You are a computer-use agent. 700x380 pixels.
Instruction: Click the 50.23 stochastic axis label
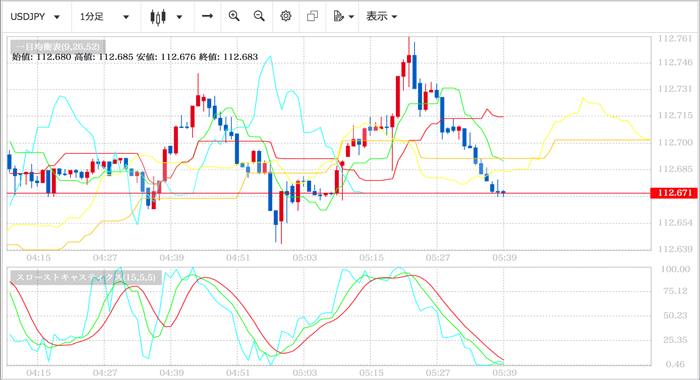pyautogui.click(x=675, y=315)
